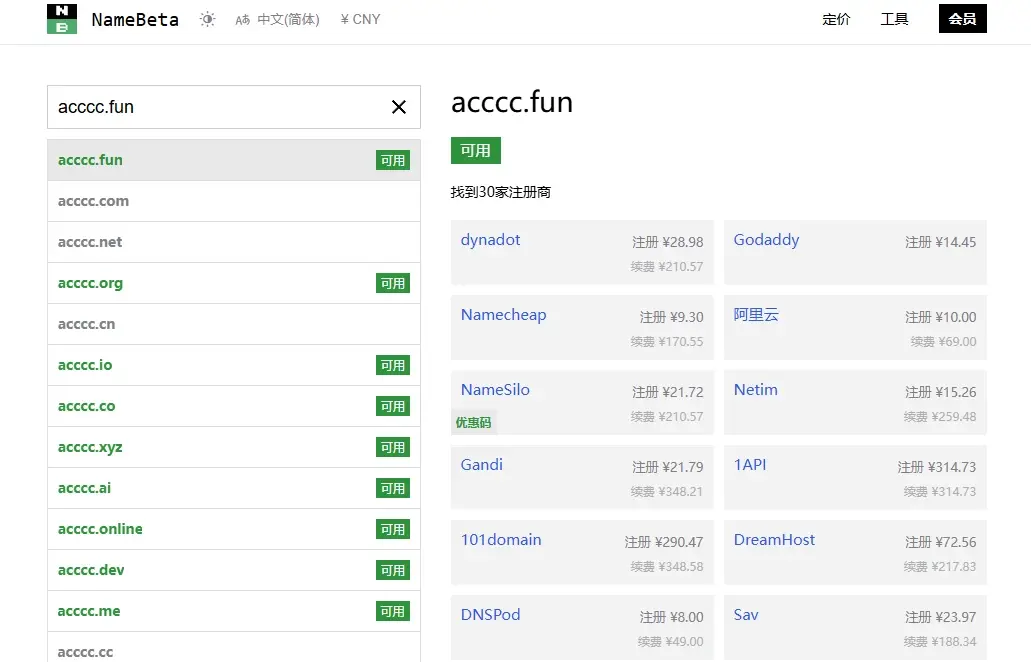Click the 续费 ¥348.21 renewal price for Gandi
Viewport: 1031px width, 662px height.
[667, 492]
